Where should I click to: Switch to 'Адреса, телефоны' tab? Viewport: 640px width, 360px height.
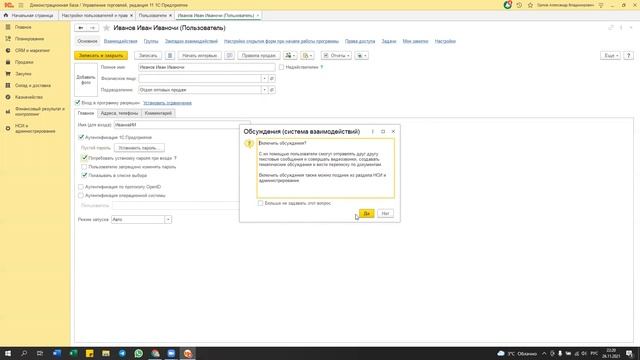(120, 113)
